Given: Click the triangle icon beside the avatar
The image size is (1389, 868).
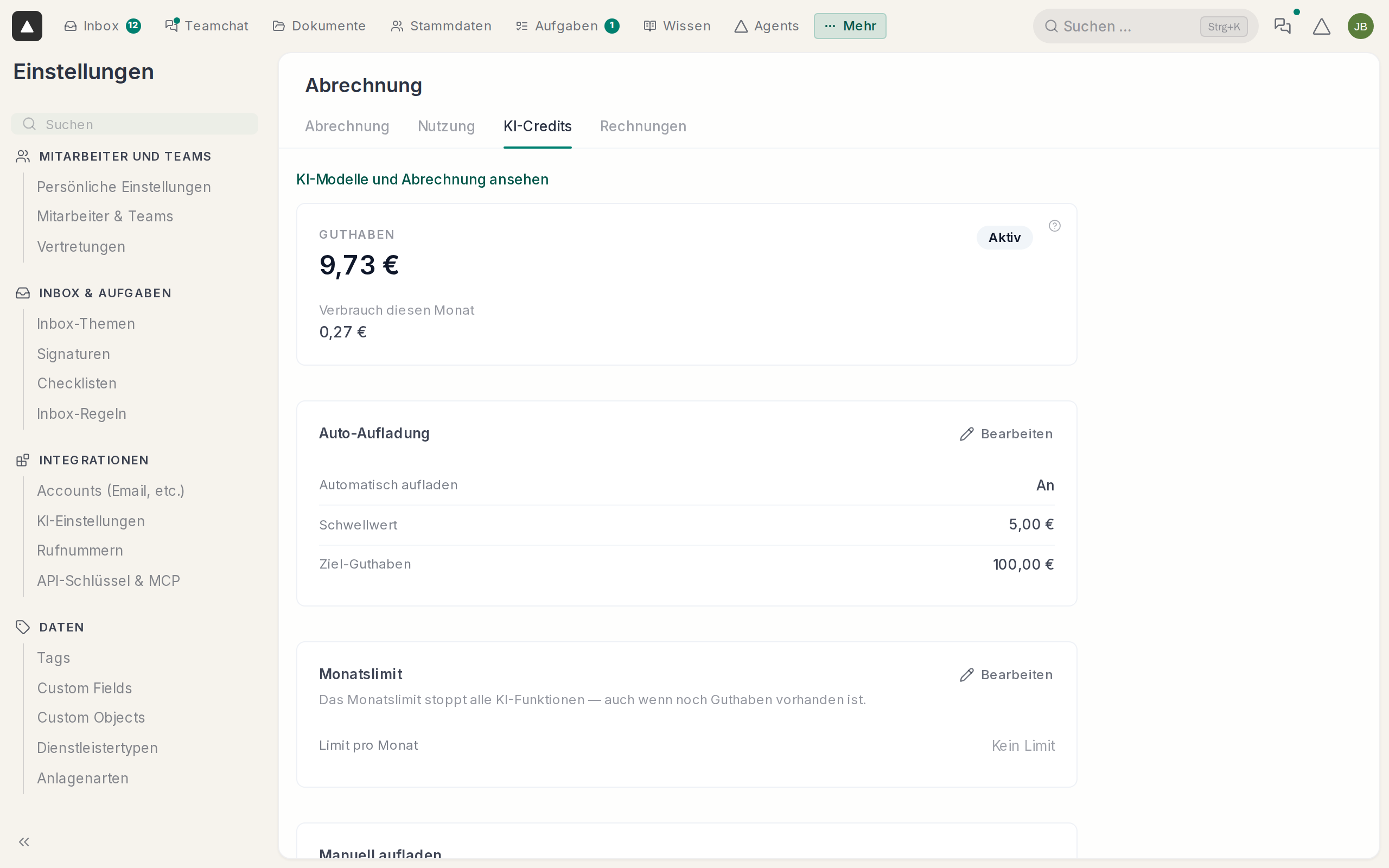Looking at the screenshot, I should point(1321,27).
